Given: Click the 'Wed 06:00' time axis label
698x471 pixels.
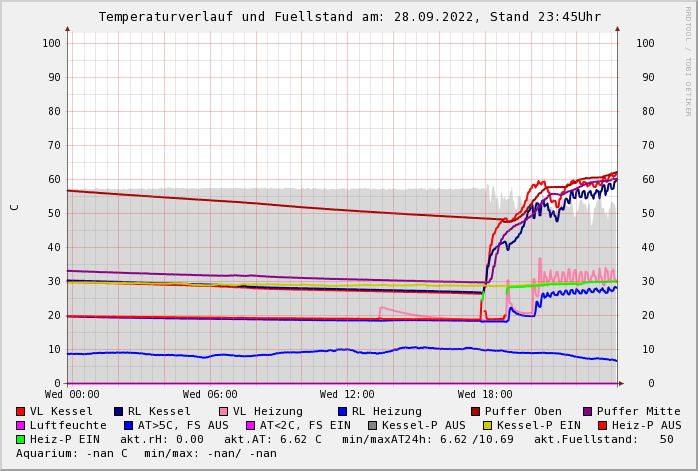Looking at the screenshot, I should (210, 395).
